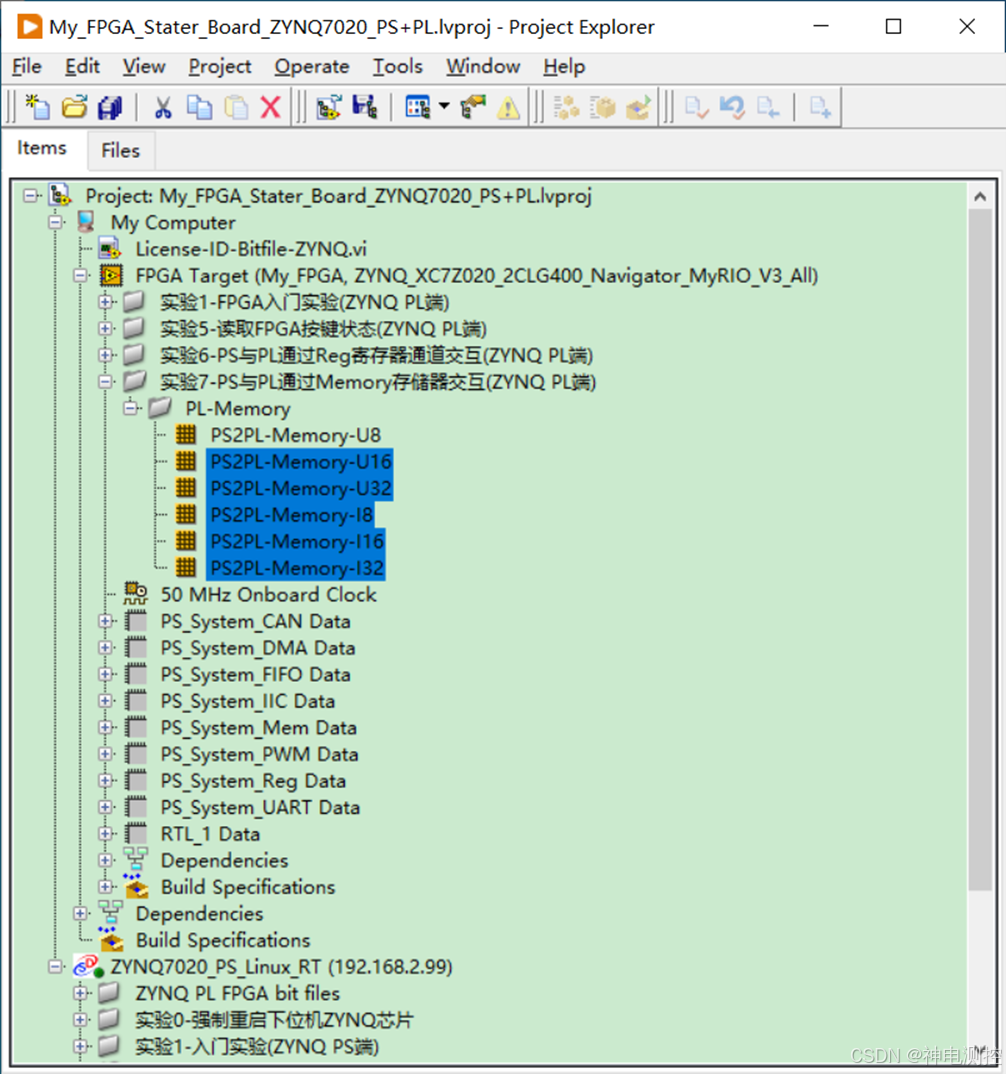Click the yellow warning triangle icon
The image size is (1006, 1074).
point(508,108)
